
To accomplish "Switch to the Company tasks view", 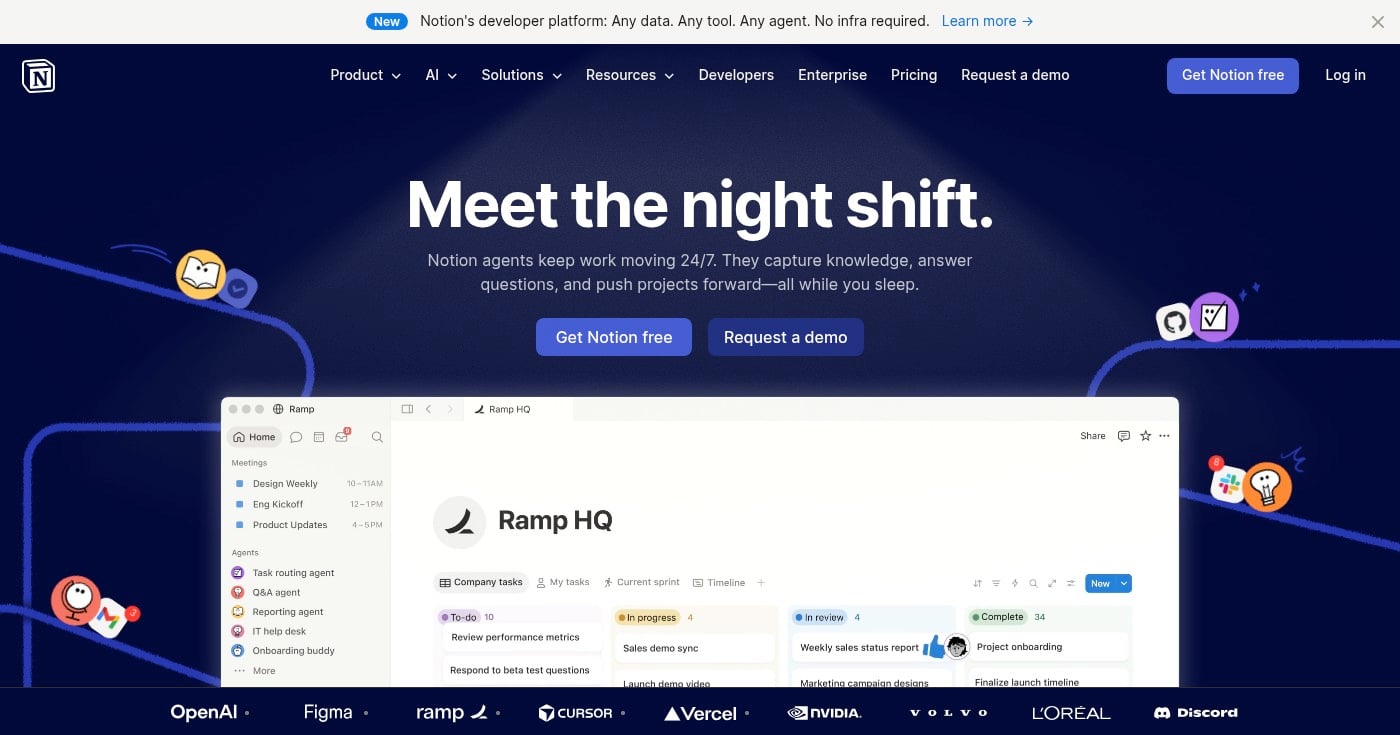I will coord(481,582).
